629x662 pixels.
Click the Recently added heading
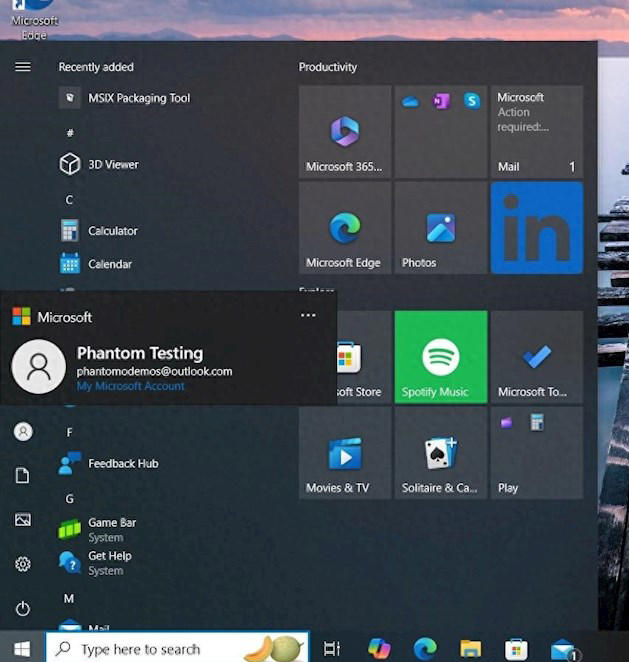(96, 67)
